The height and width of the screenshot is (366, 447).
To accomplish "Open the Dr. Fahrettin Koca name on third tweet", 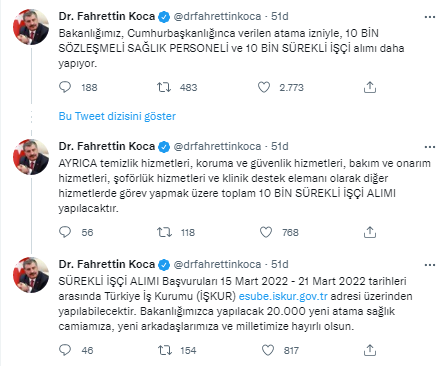I will [x=107, y=264].
